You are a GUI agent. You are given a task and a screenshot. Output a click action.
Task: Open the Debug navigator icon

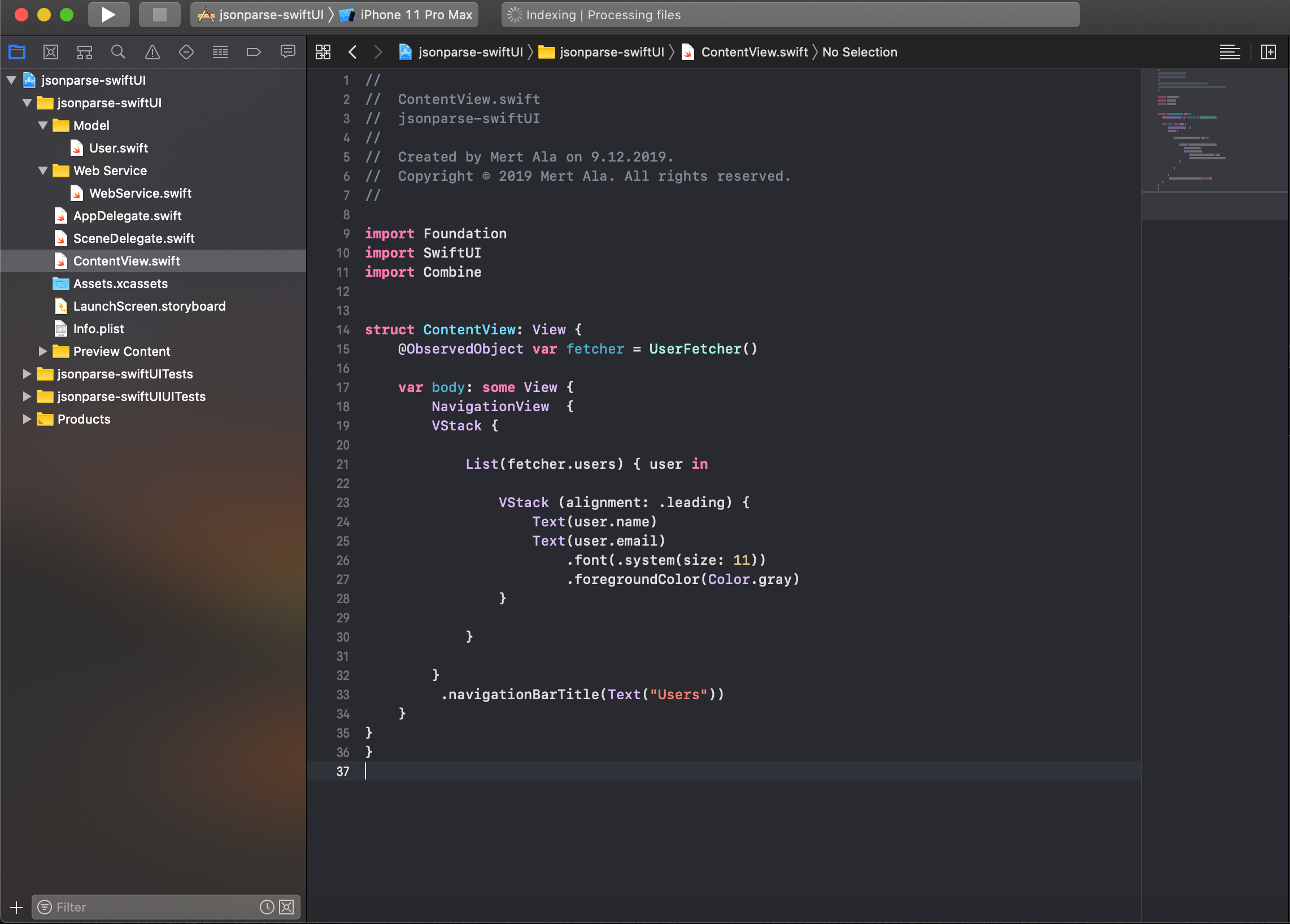(x=220, y=53)
